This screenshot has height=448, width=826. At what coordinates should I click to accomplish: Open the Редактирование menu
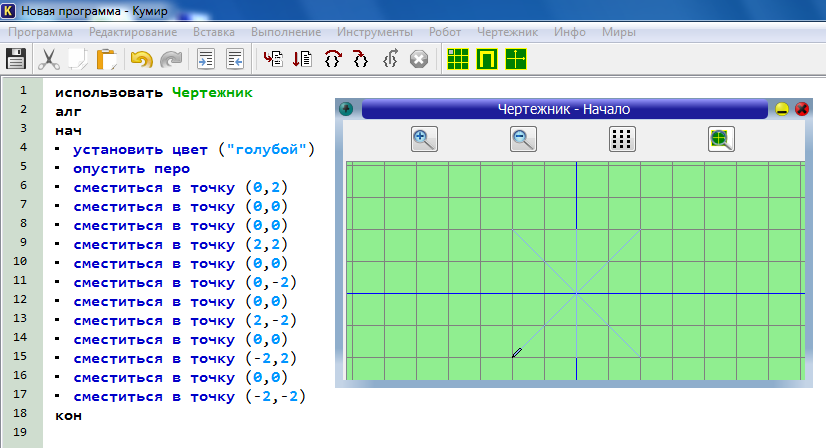133,32
